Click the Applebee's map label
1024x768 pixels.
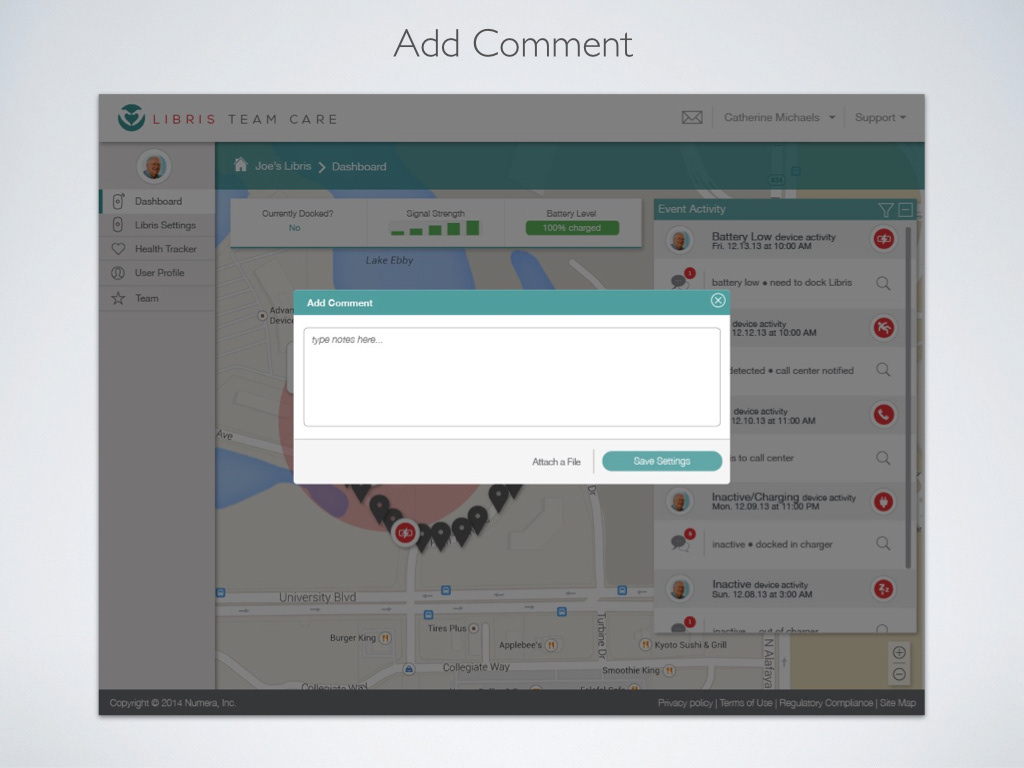point(520,645)
